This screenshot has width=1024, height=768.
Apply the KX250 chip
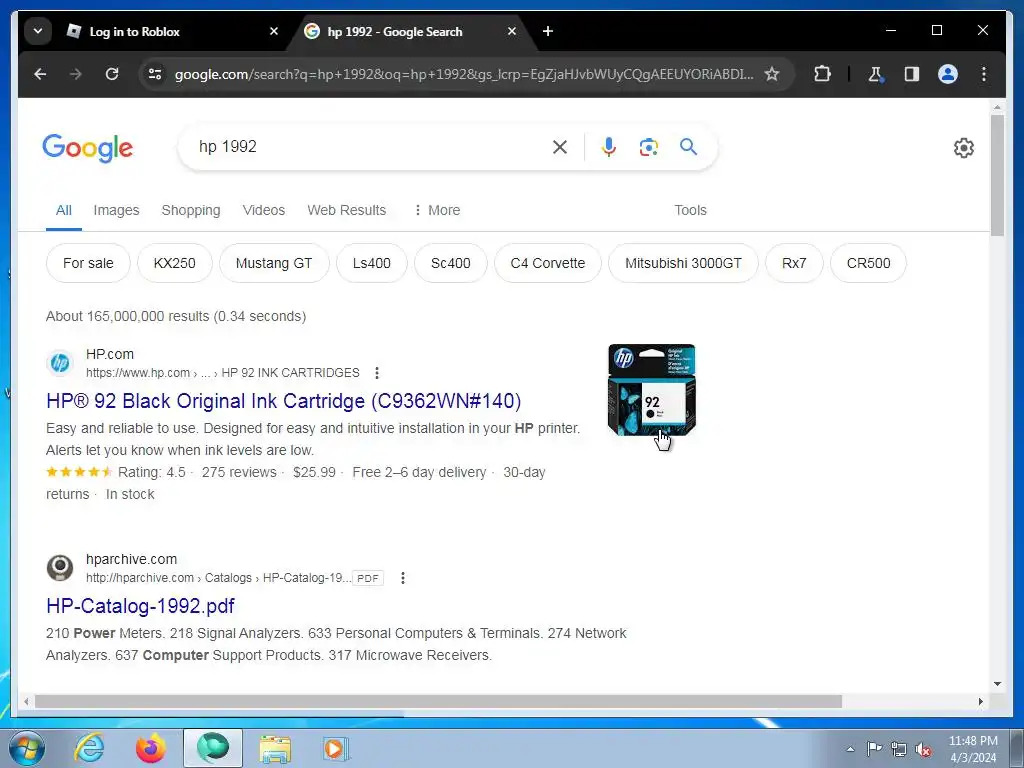(x=174, y=263)
